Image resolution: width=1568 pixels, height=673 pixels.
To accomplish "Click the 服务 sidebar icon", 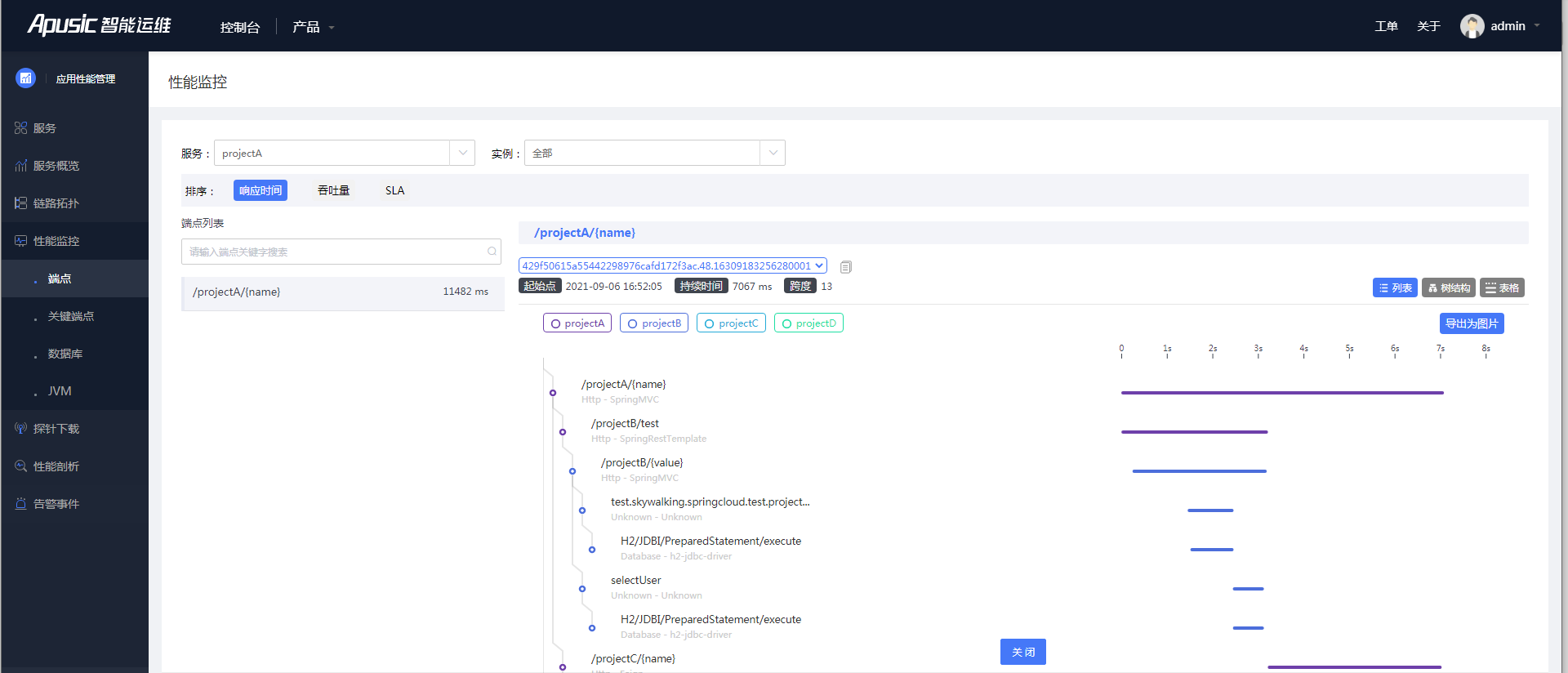I will tap(20, 128).
